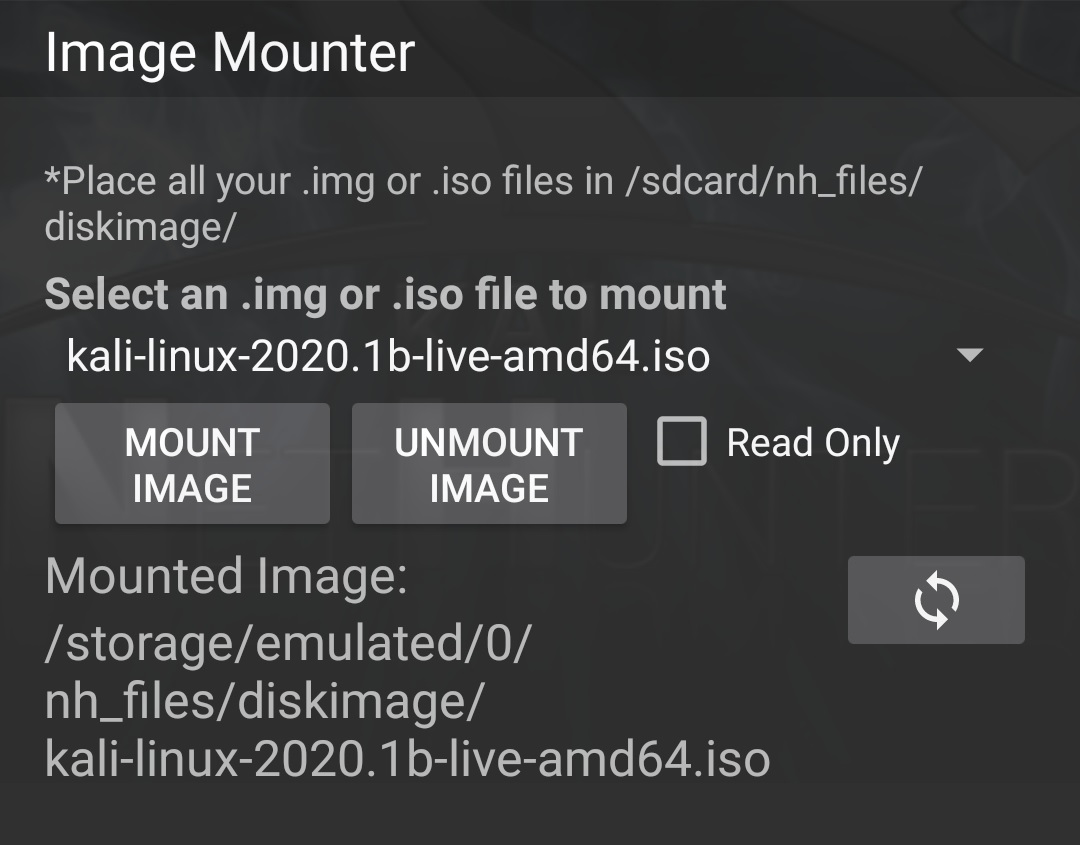Click the word UNMOUNT on the unmount button
Image resolution: width=1080 pixels, height=845 pixels.
click(x=489, y=442)
